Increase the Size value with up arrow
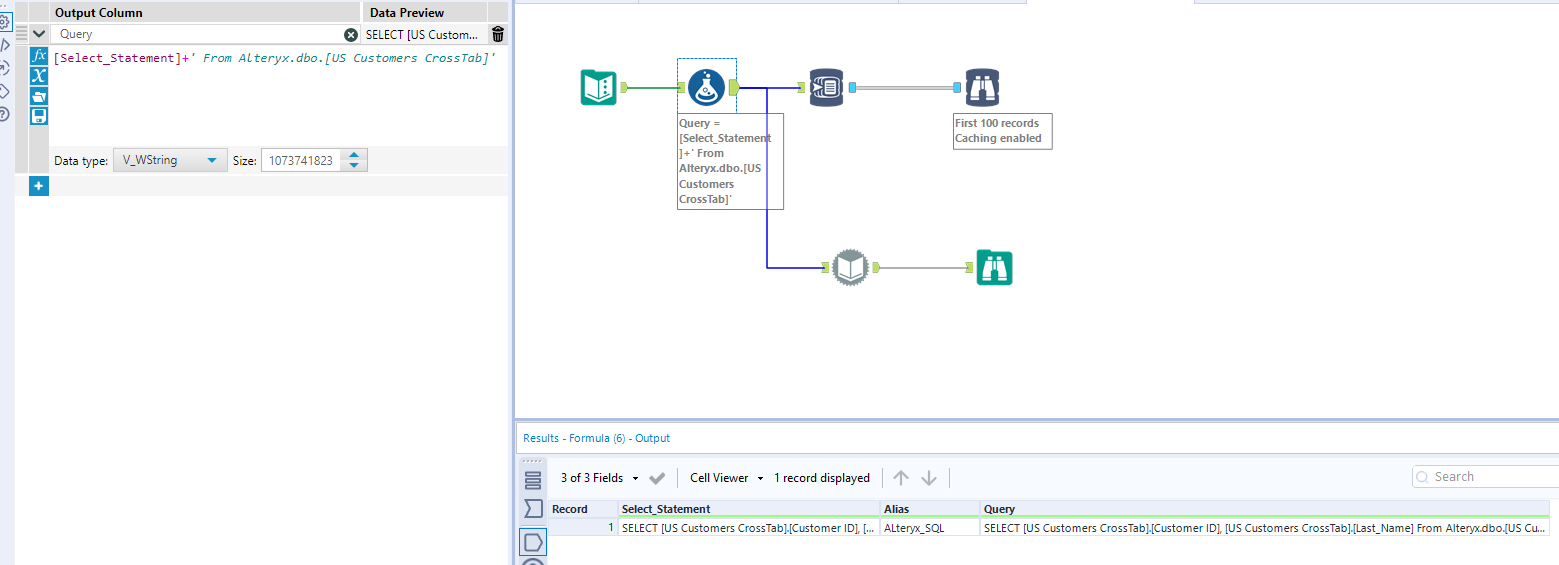The height and width of the screenshot is (565, 1559). pos(354,155)
